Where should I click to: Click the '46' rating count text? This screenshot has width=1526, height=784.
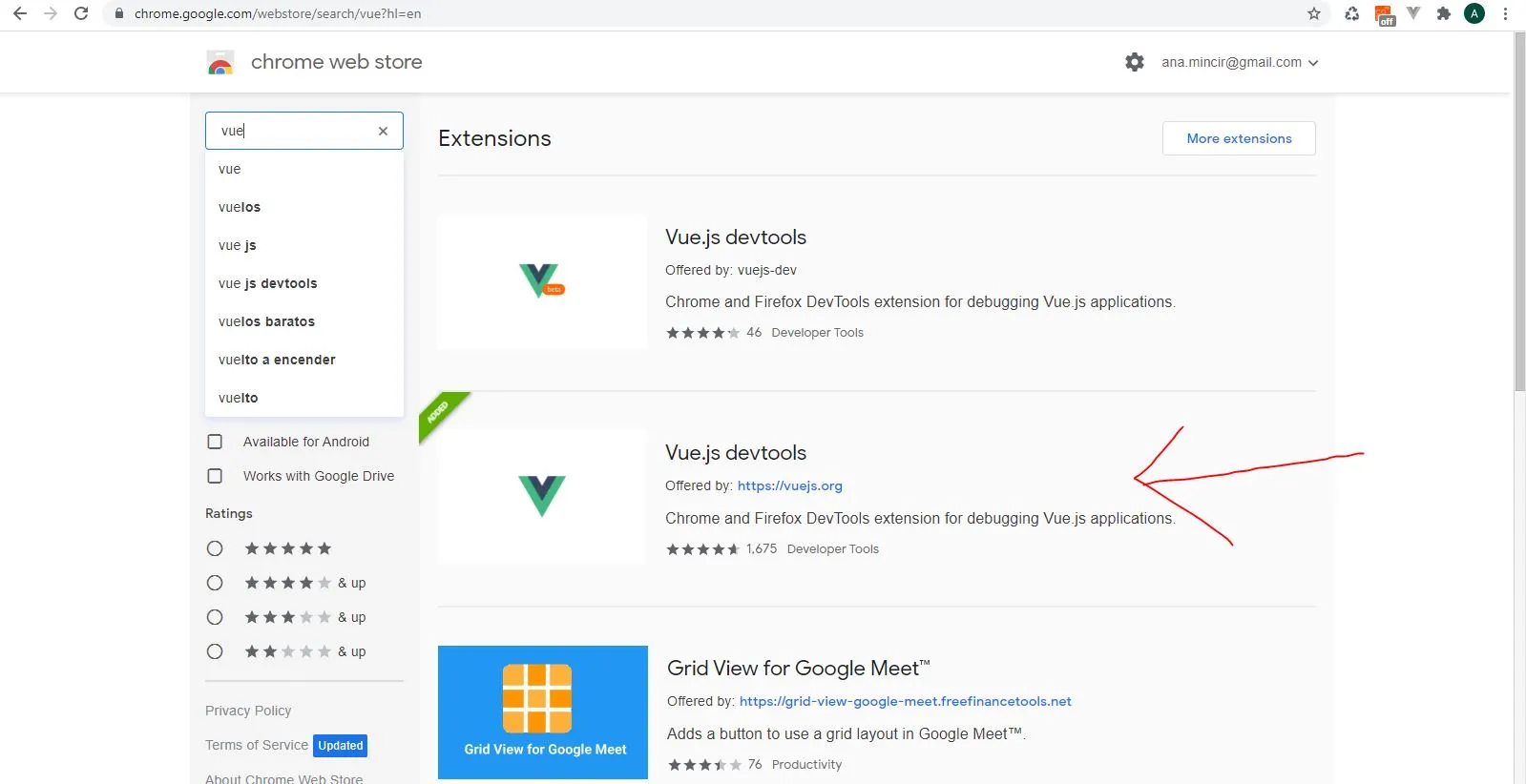(754, 333)
